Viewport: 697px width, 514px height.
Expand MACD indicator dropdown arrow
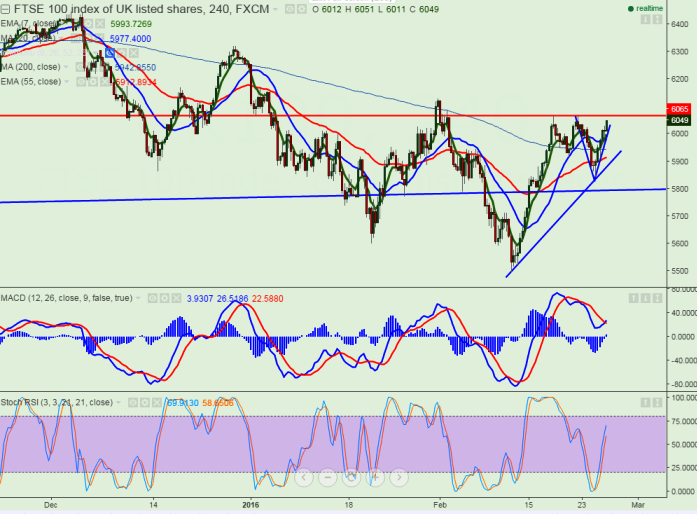(138, 298)
